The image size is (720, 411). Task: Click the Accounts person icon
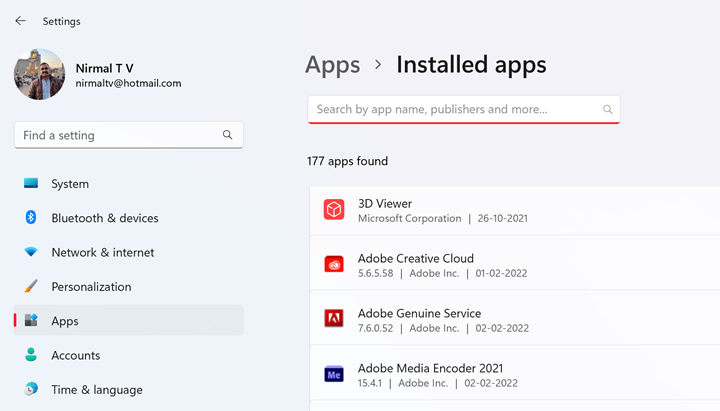[31, 355]
